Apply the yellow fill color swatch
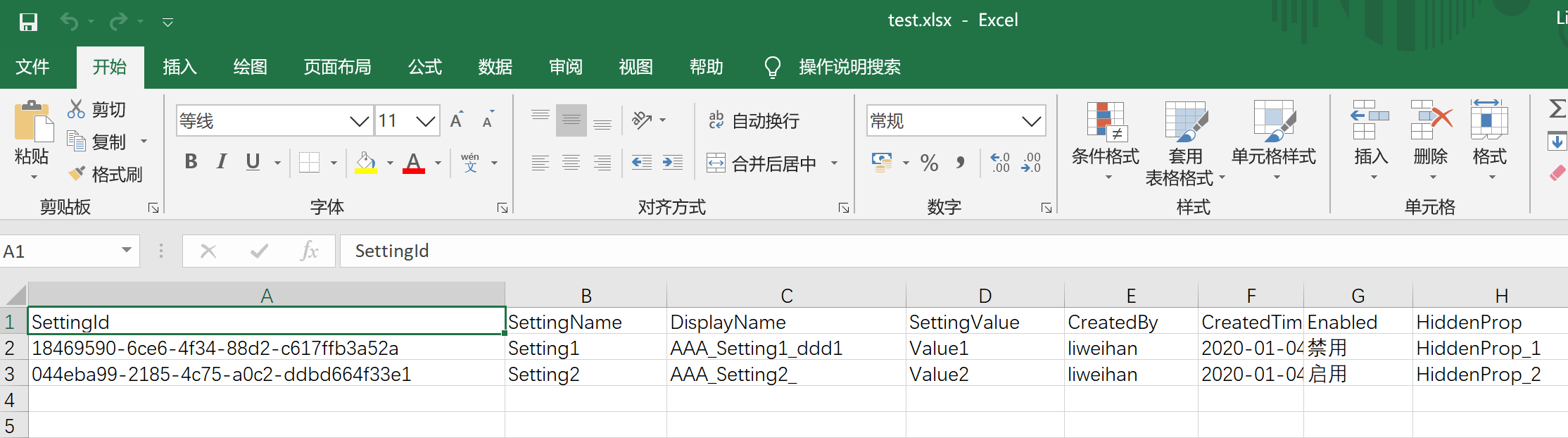1568x438 pixels. click(365, 163)
